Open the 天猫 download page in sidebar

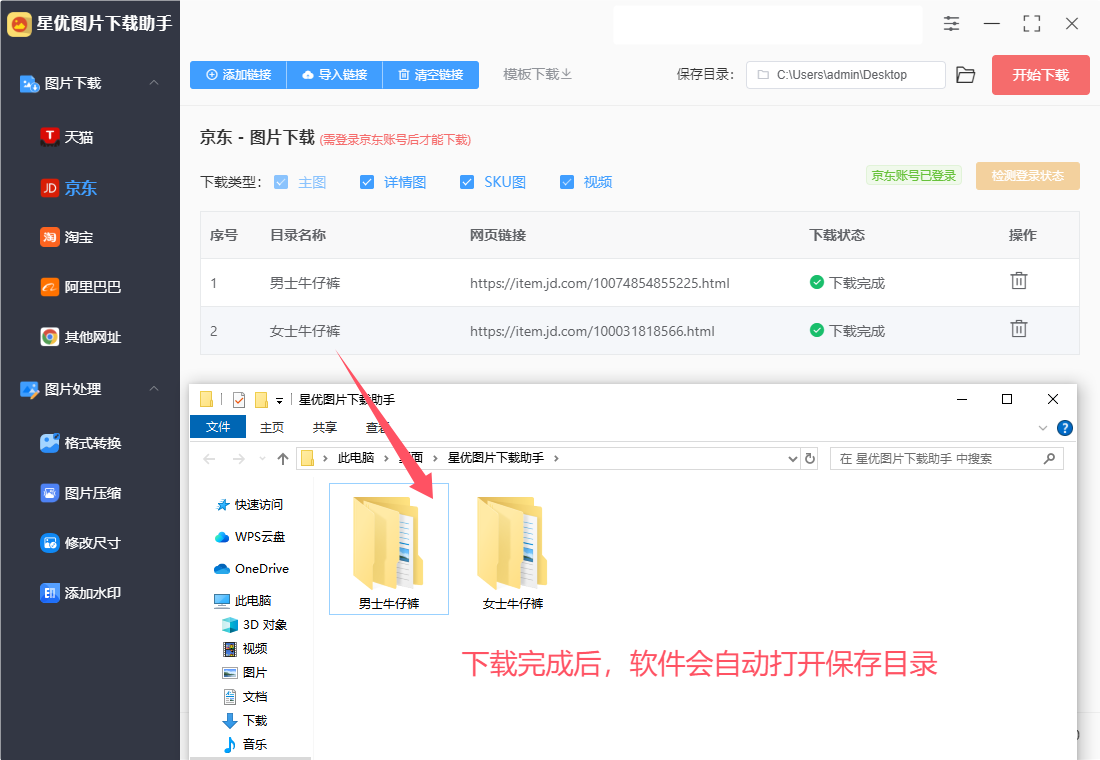click(67, 137)
